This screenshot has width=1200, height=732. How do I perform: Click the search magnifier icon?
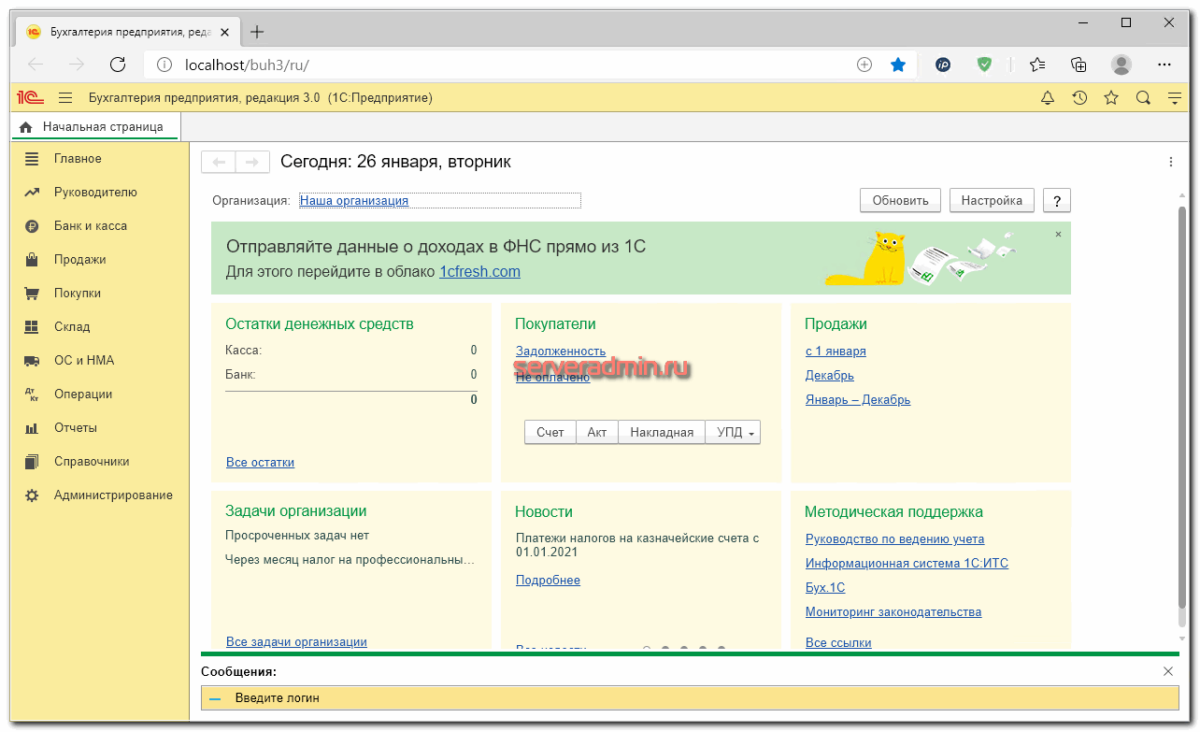point(1143,98)
